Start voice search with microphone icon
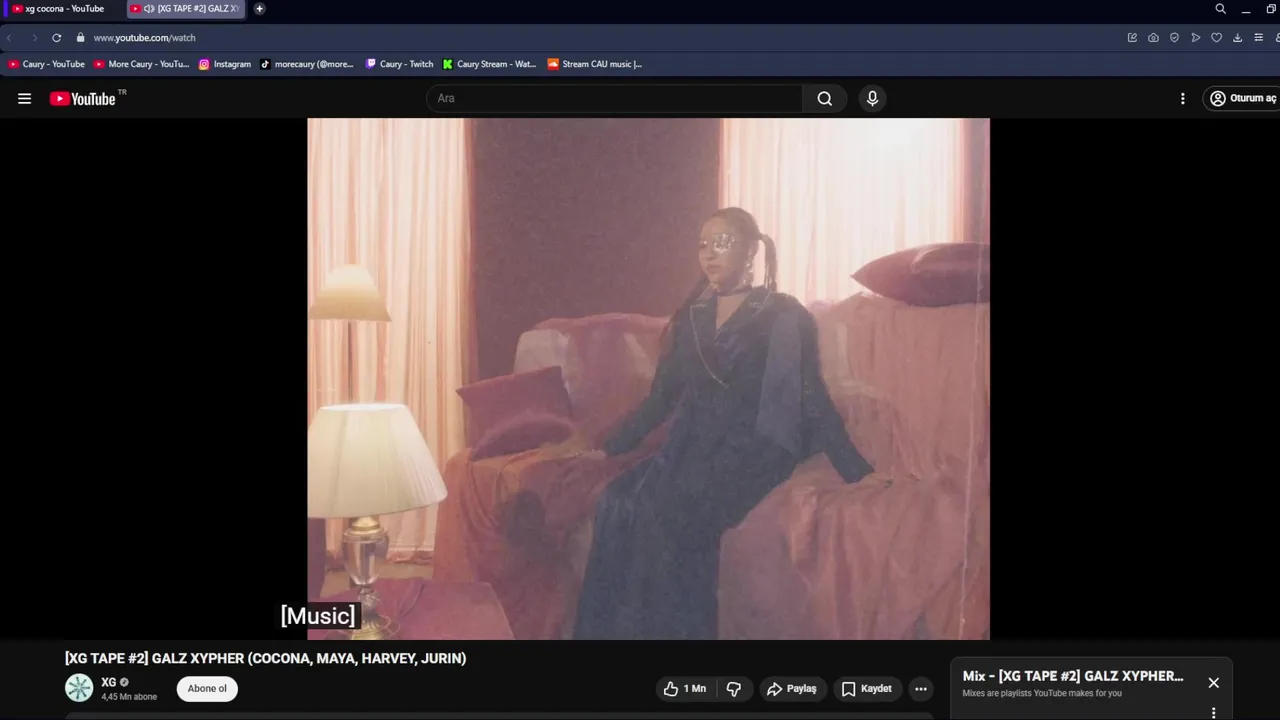Viewport: 1280px width, 720px height. (x=872, y=98)
